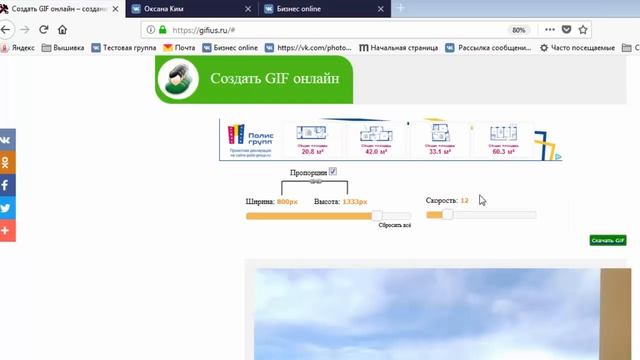Open the vk.com/photo bookmark
This screenshot has width=640, height=360.
(x=308, y=48)
